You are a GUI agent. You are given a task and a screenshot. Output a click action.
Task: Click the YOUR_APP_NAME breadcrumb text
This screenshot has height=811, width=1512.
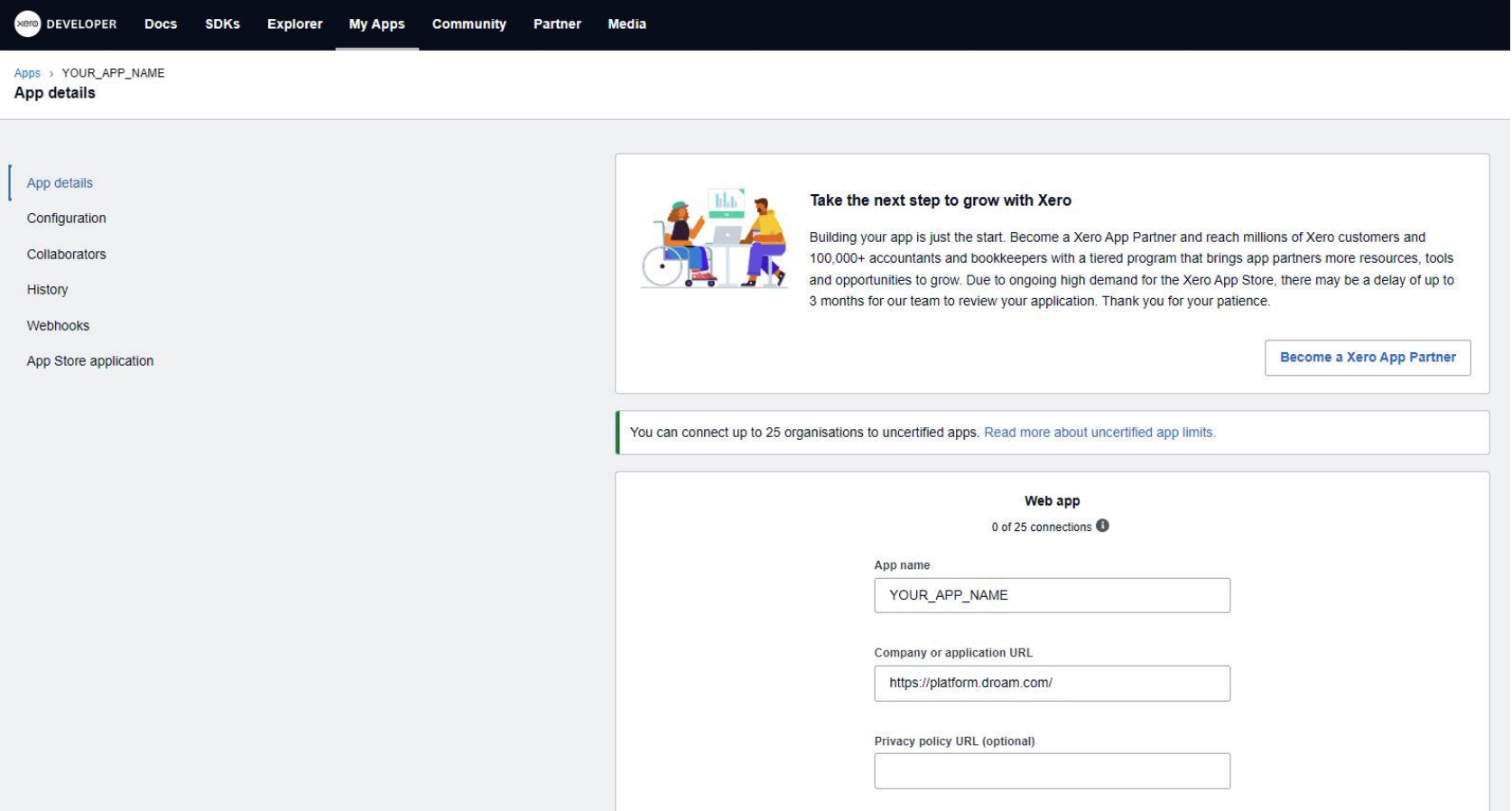[x=113, y=73]
